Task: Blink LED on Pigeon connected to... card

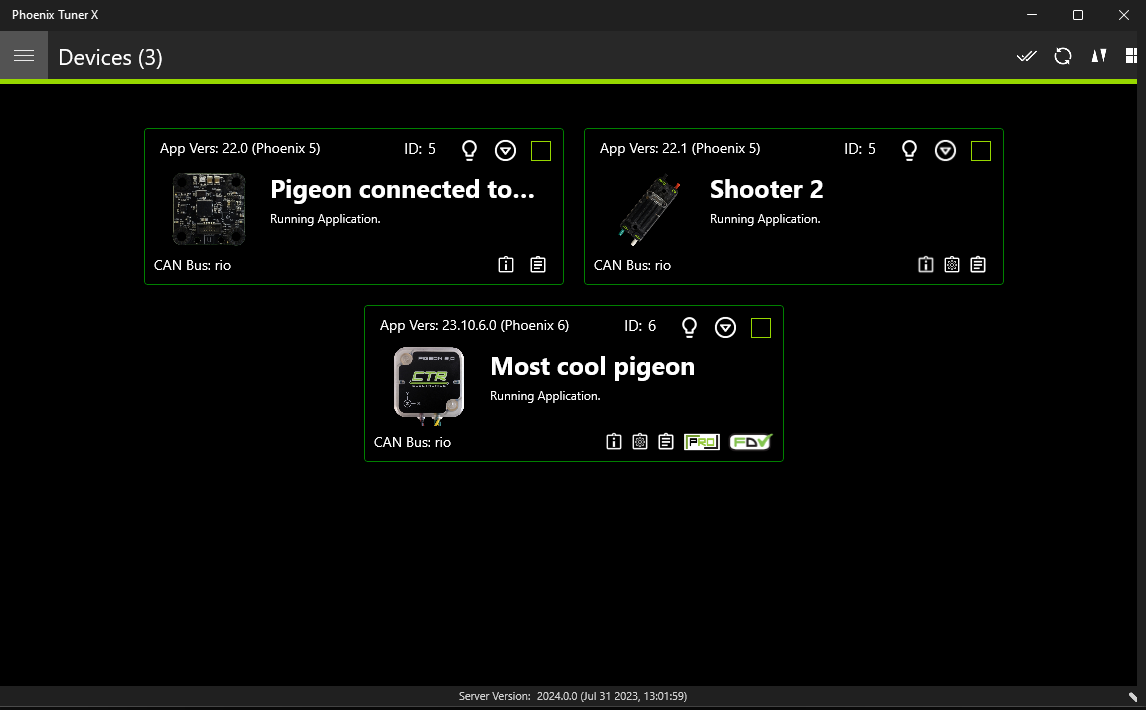Action: click(469, 150)
